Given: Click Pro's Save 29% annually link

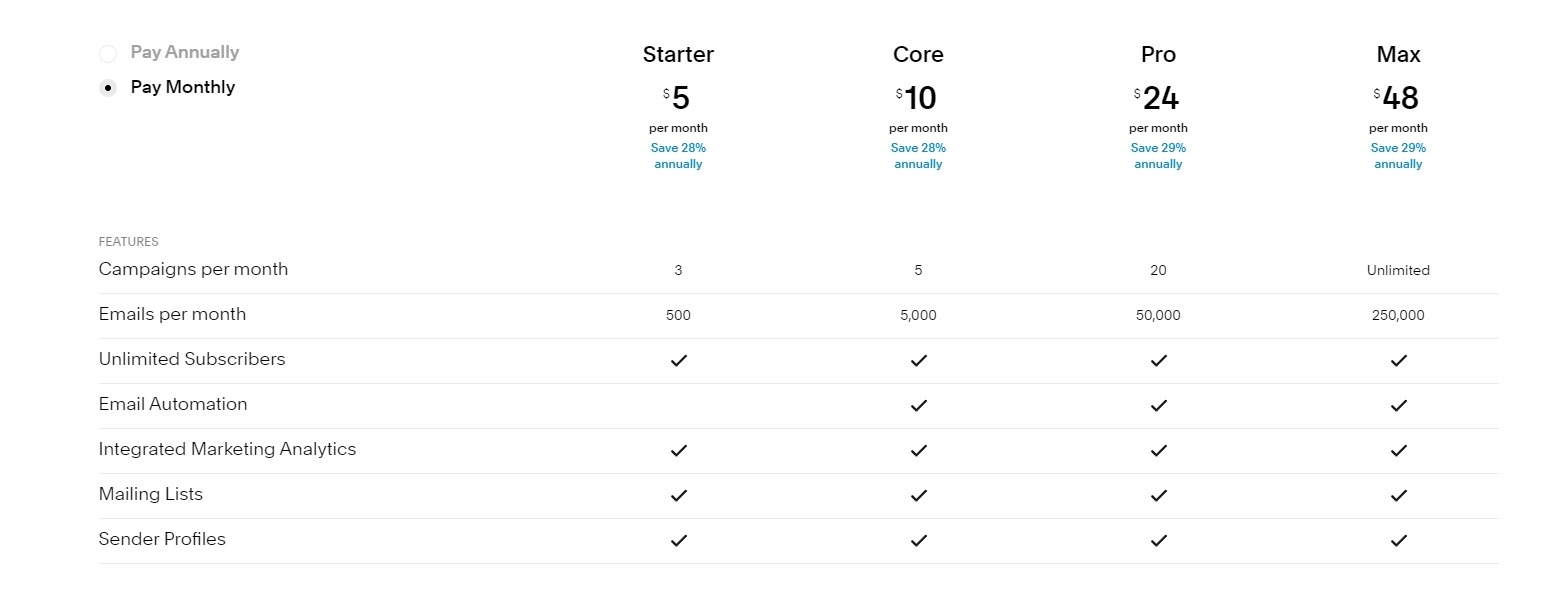Looking at the screenshot, I should pos(1158,156).
